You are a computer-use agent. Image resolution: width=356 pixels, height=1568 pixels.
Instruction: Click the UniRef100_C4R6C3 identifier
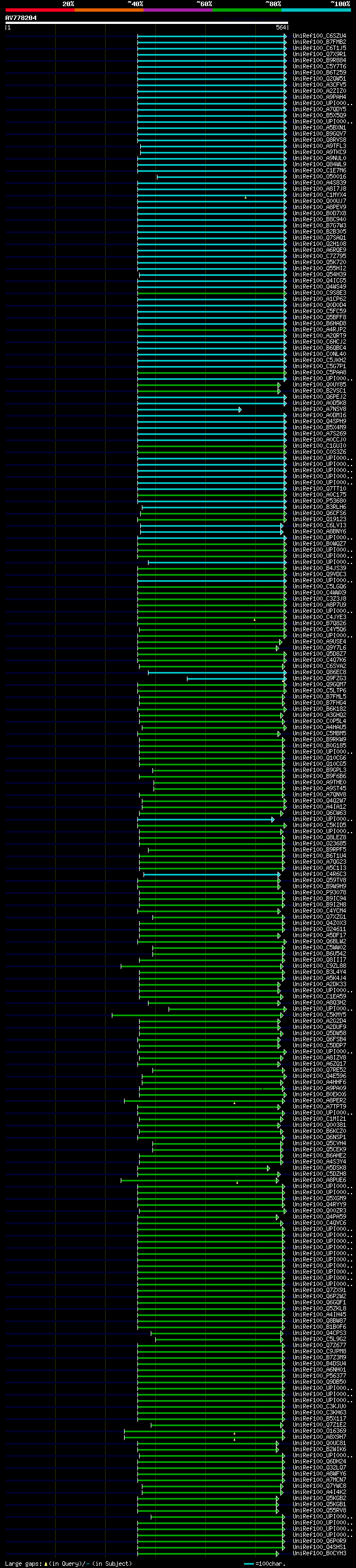click(319, 874)
